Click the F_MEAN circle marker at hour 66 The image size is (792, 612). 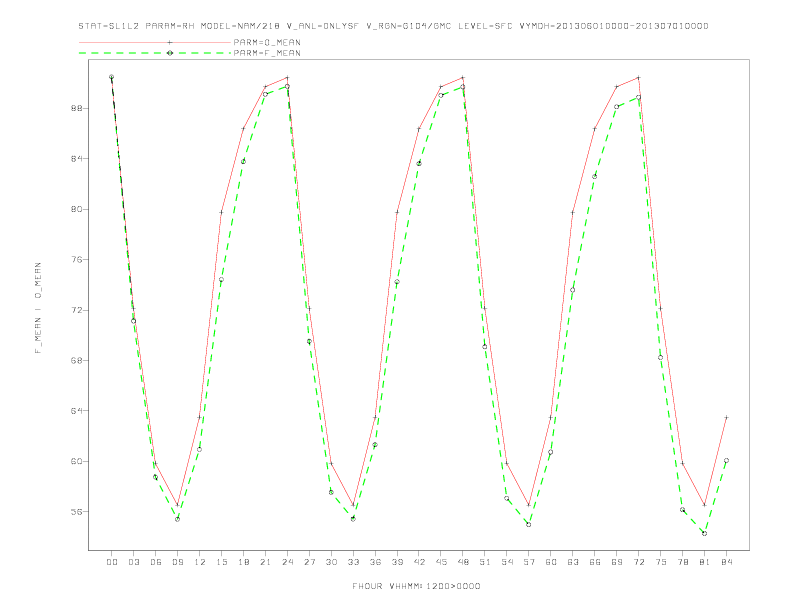[595, 176]
